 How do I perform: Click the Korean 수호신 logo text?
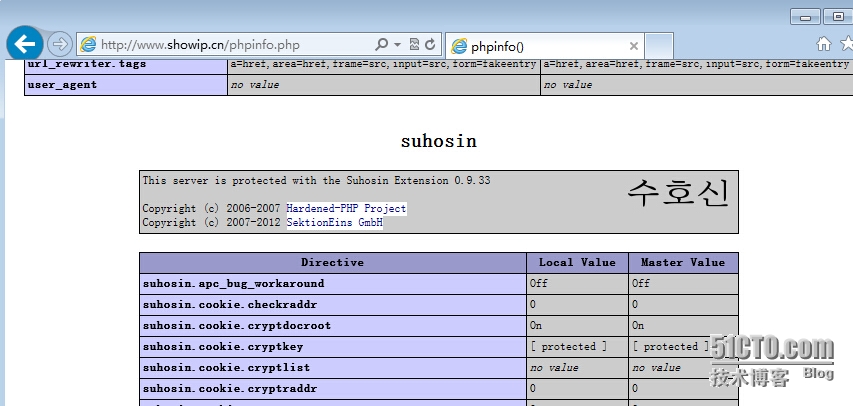click(677, 194)
